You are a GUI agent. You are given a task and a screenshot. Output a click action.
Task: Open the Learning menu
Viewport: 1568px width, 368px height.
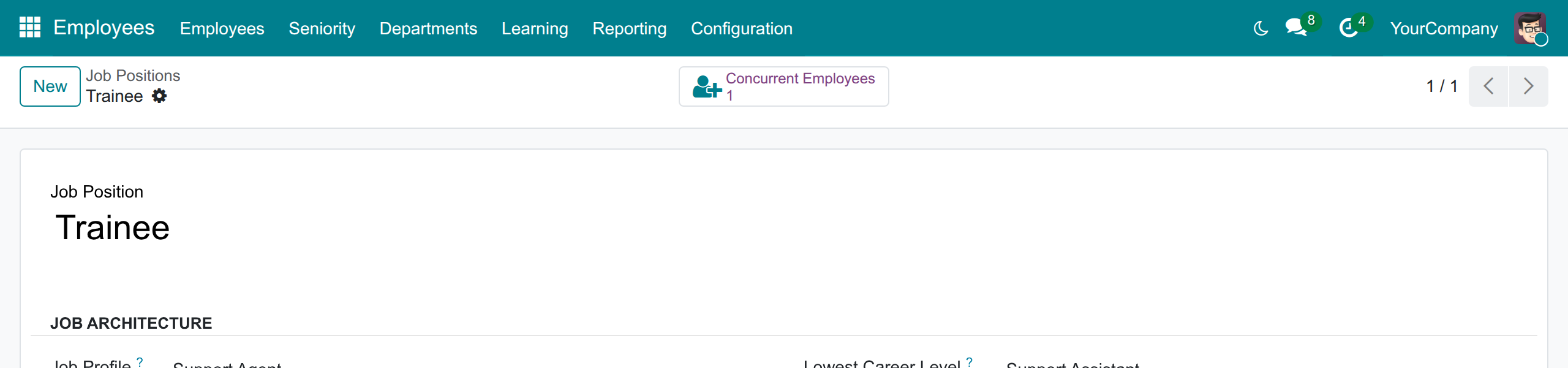[x=535, y=28]
